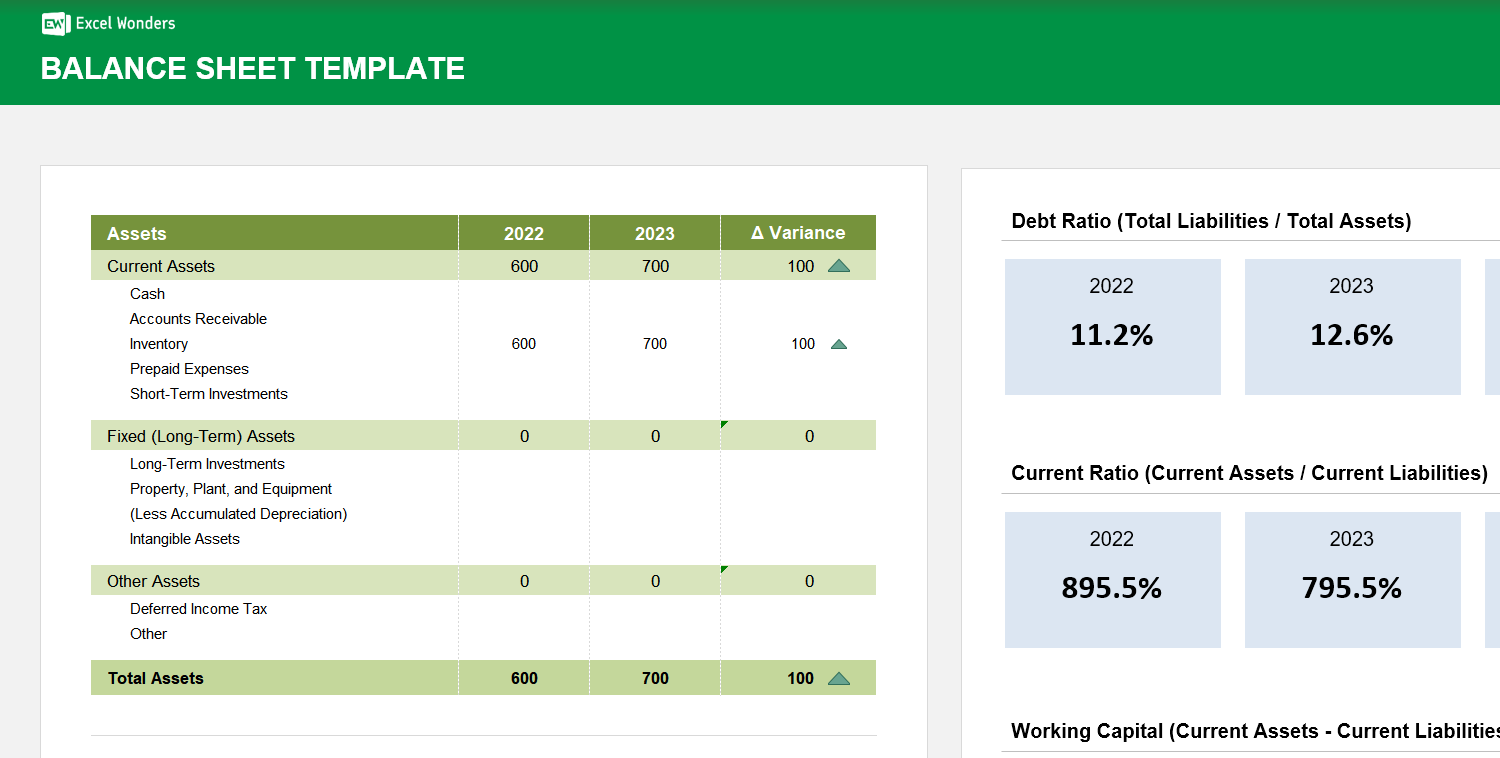Click the variance indicator arrow next to Inventory
The height and width of the screenshot is (758, 1500).
pos(838,343)
